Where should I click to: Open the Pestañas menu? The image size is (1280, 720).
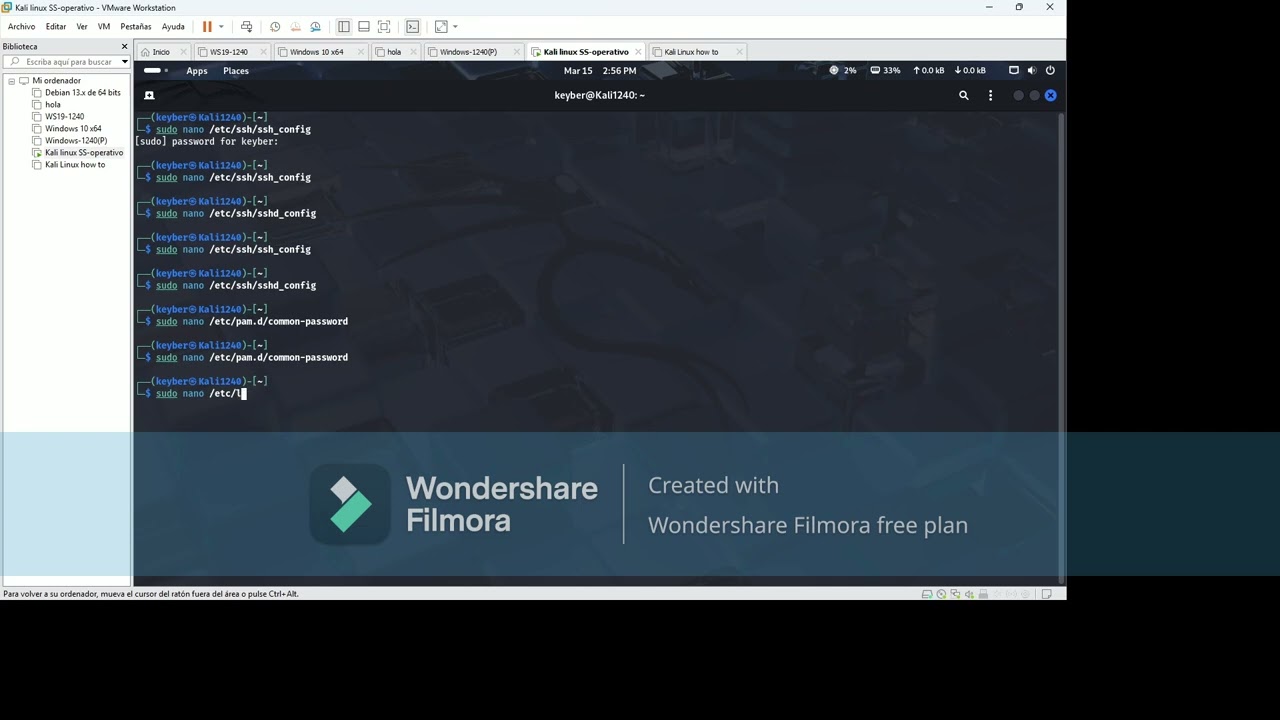point(136,27)
